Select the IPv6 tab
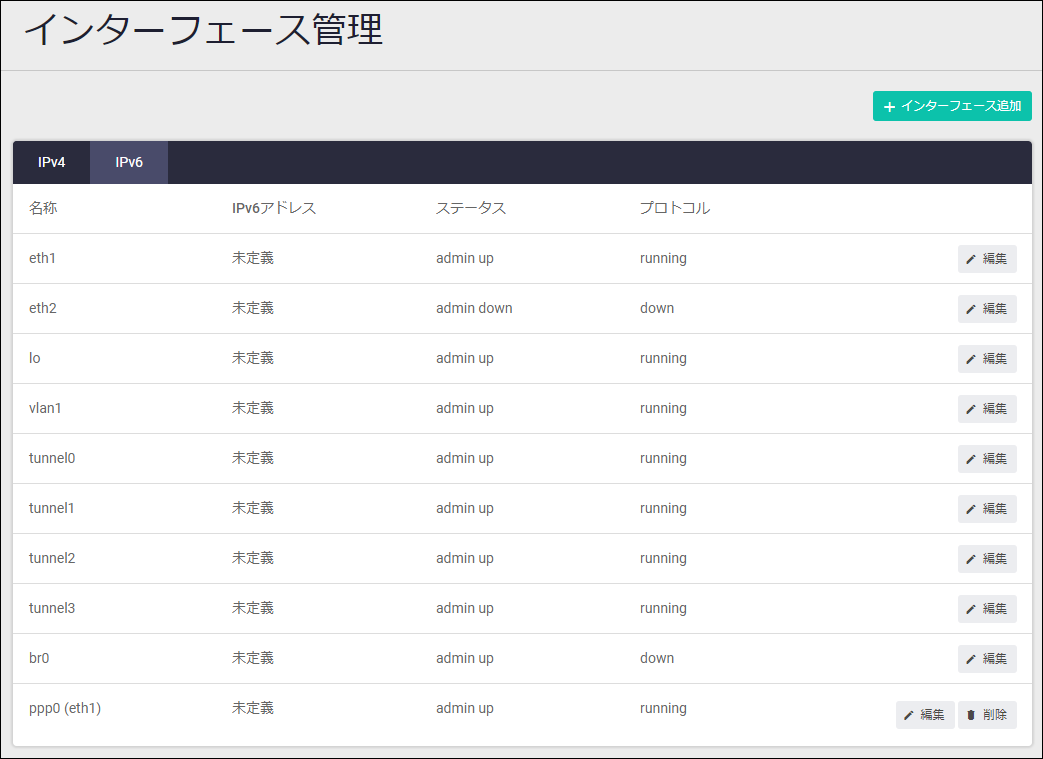 pos(129,162)
